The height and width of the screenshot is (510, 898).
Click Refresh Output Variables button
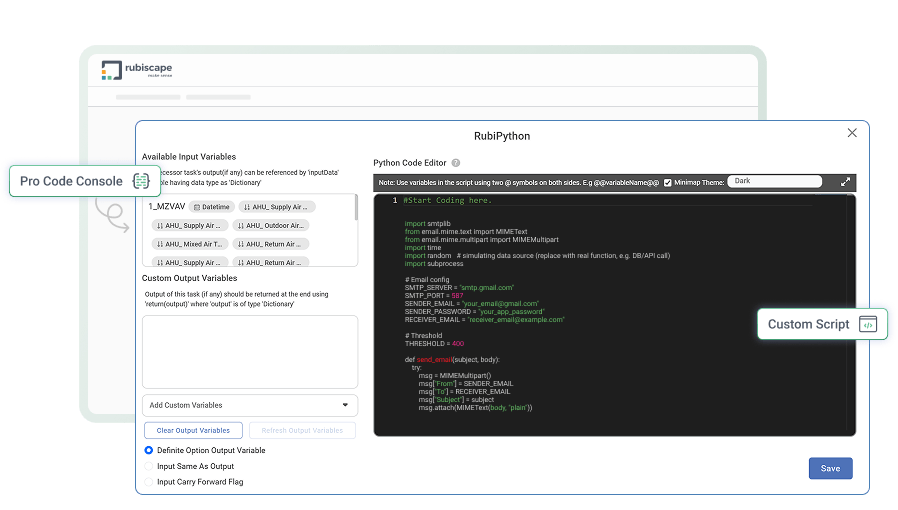tap(302, 430)
